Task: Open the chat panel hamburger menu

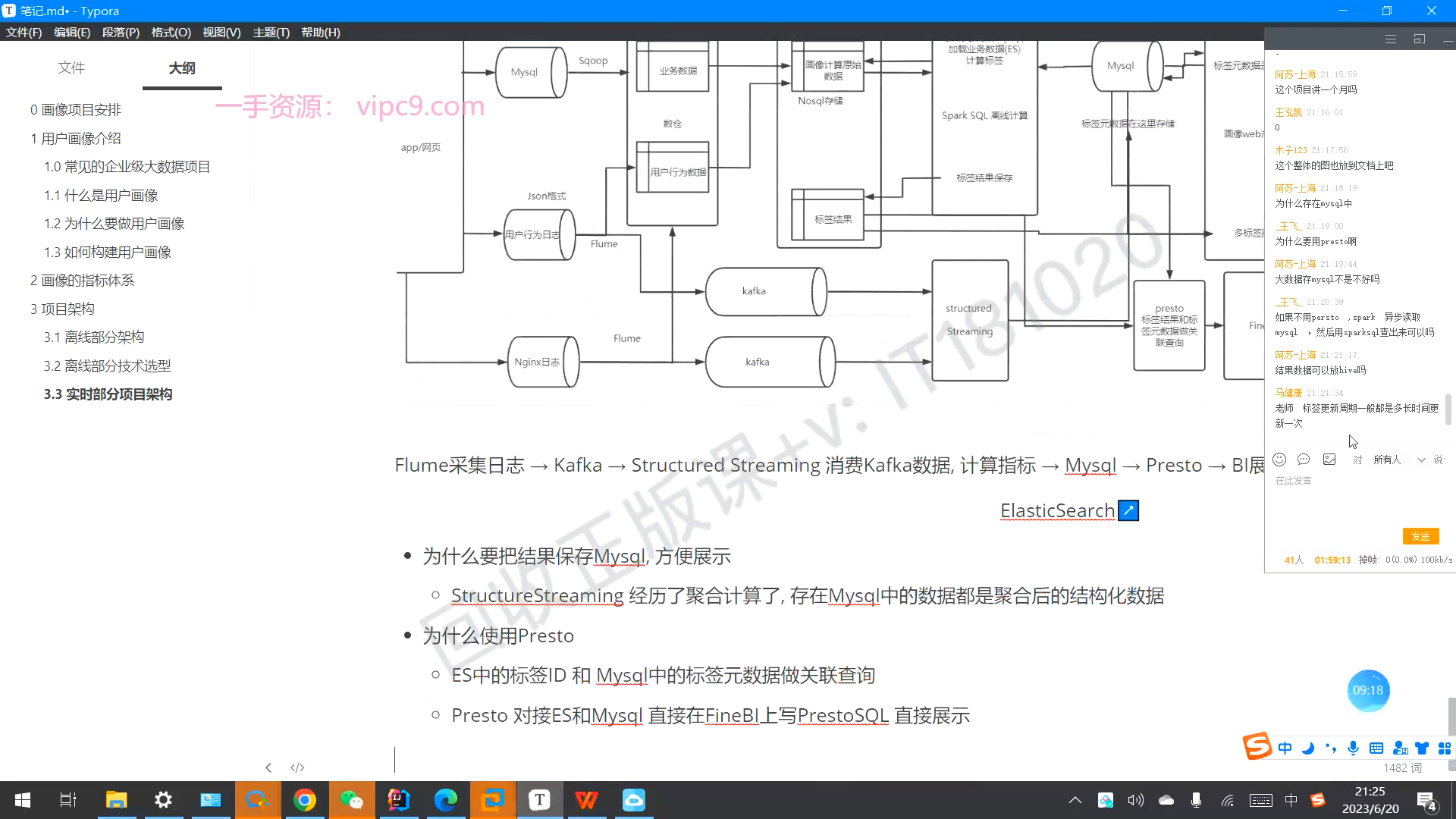Action: coord(1391,39)
